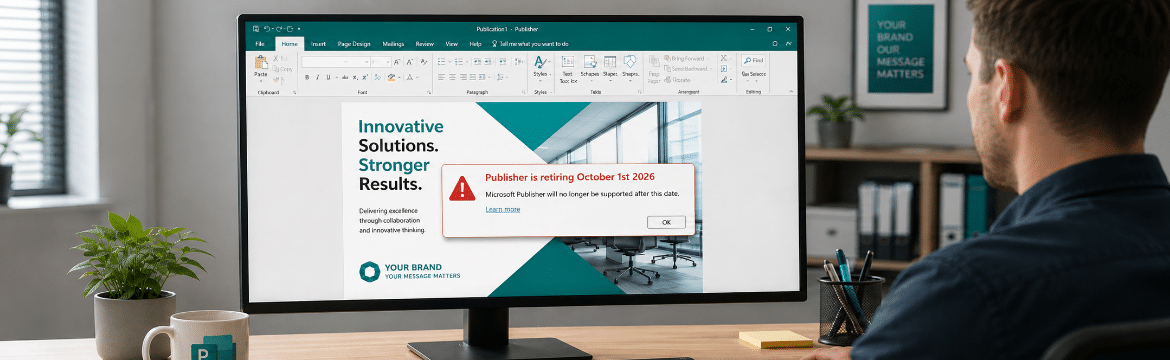The width and height of the screenshot is (1170, 360).
Task: Click OK in the retirement warning dialog
Action: tap(666, 222)
